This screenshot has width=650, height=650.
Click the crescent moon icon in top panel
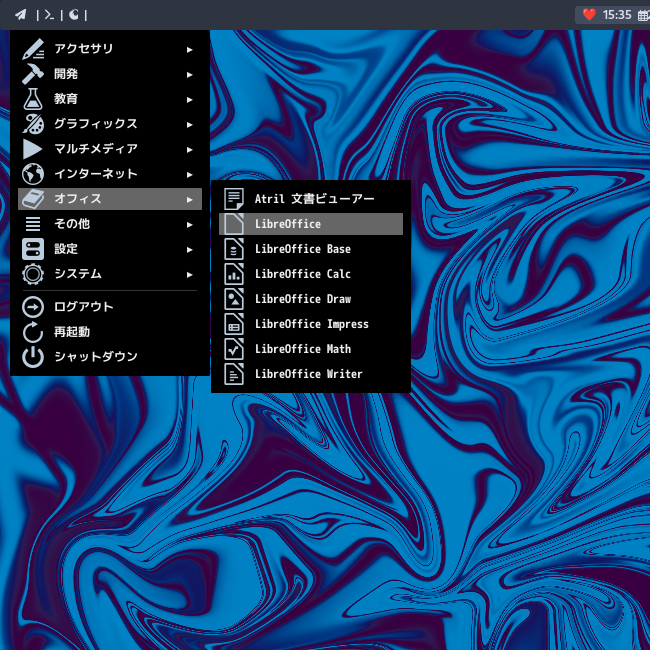74,15
